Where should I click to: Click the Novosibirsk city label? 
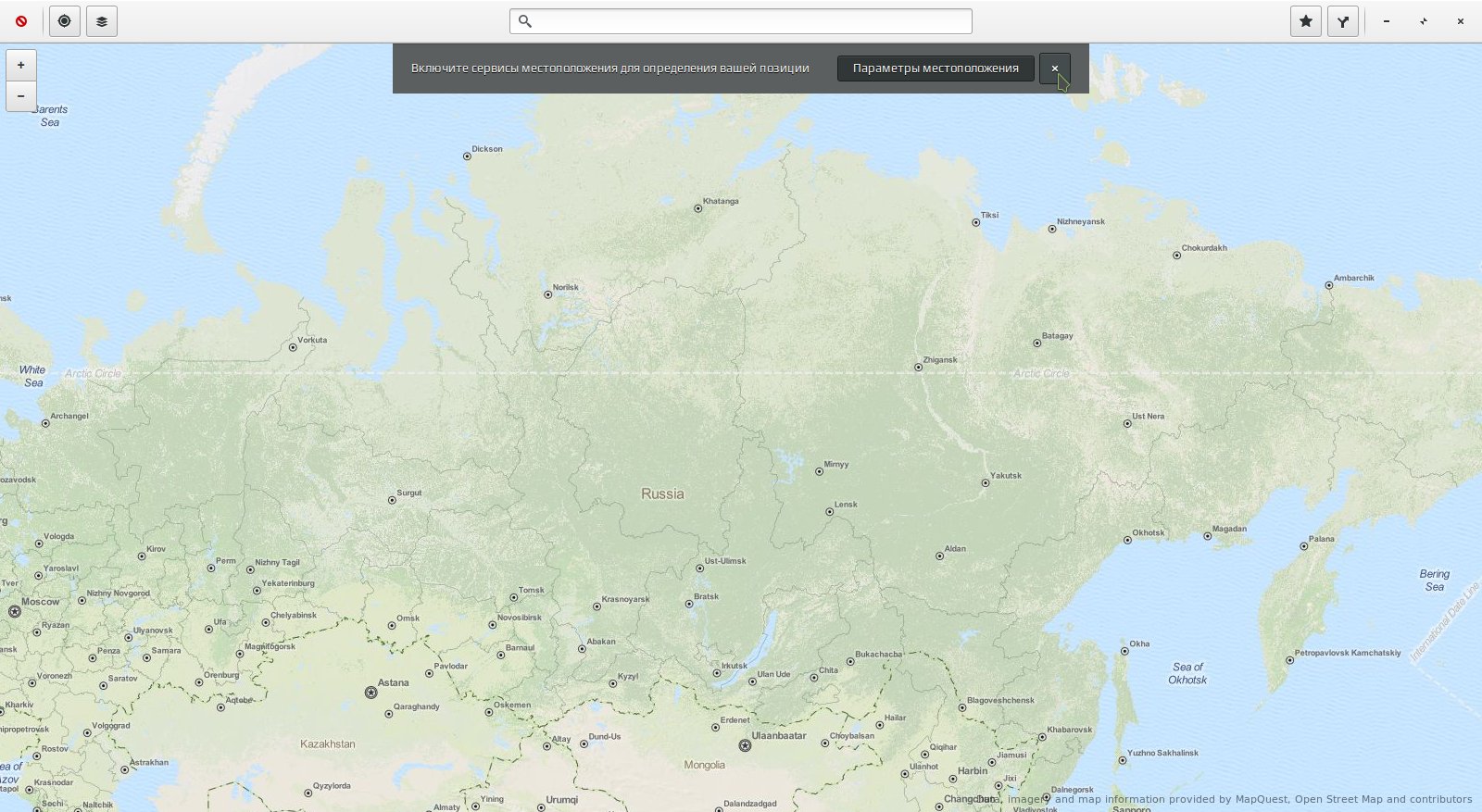click(519, 618)
